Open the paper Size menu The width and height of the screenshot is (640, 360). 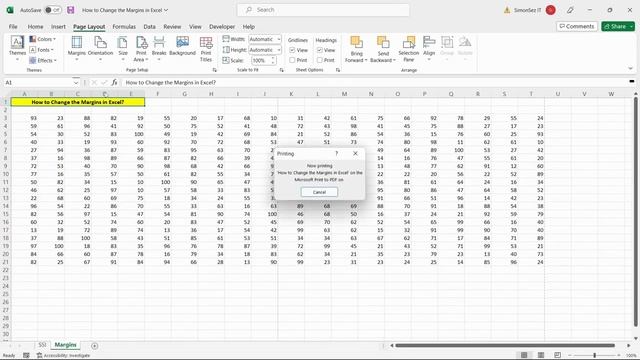123,49
